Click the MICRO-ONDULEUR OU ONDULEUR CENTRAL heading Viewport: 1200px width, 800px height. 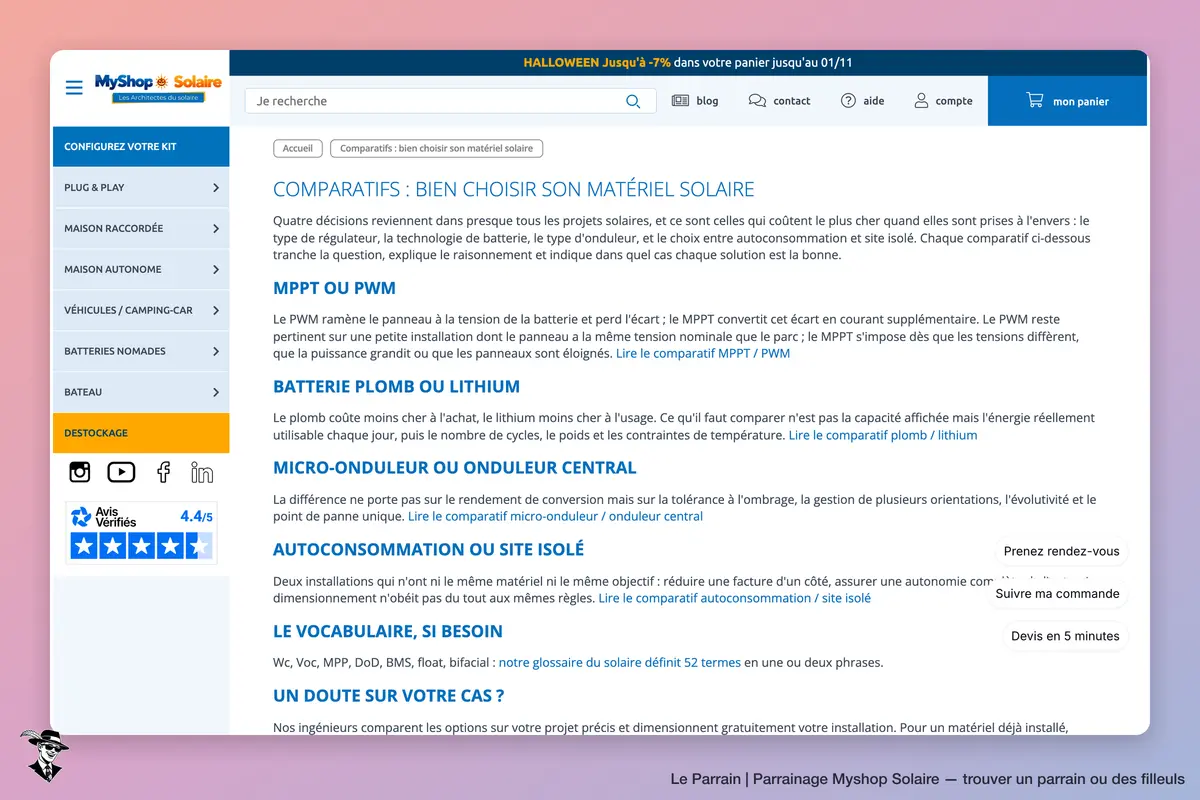455,467
